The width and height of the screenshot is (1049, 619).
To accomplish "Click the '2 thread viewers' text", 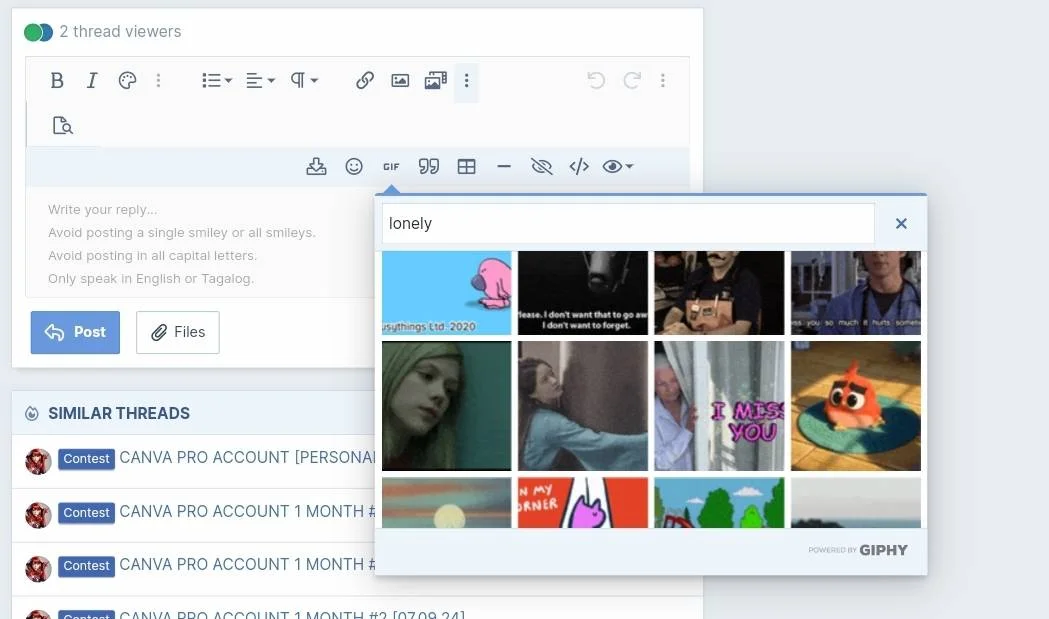I will coord(120,31).
